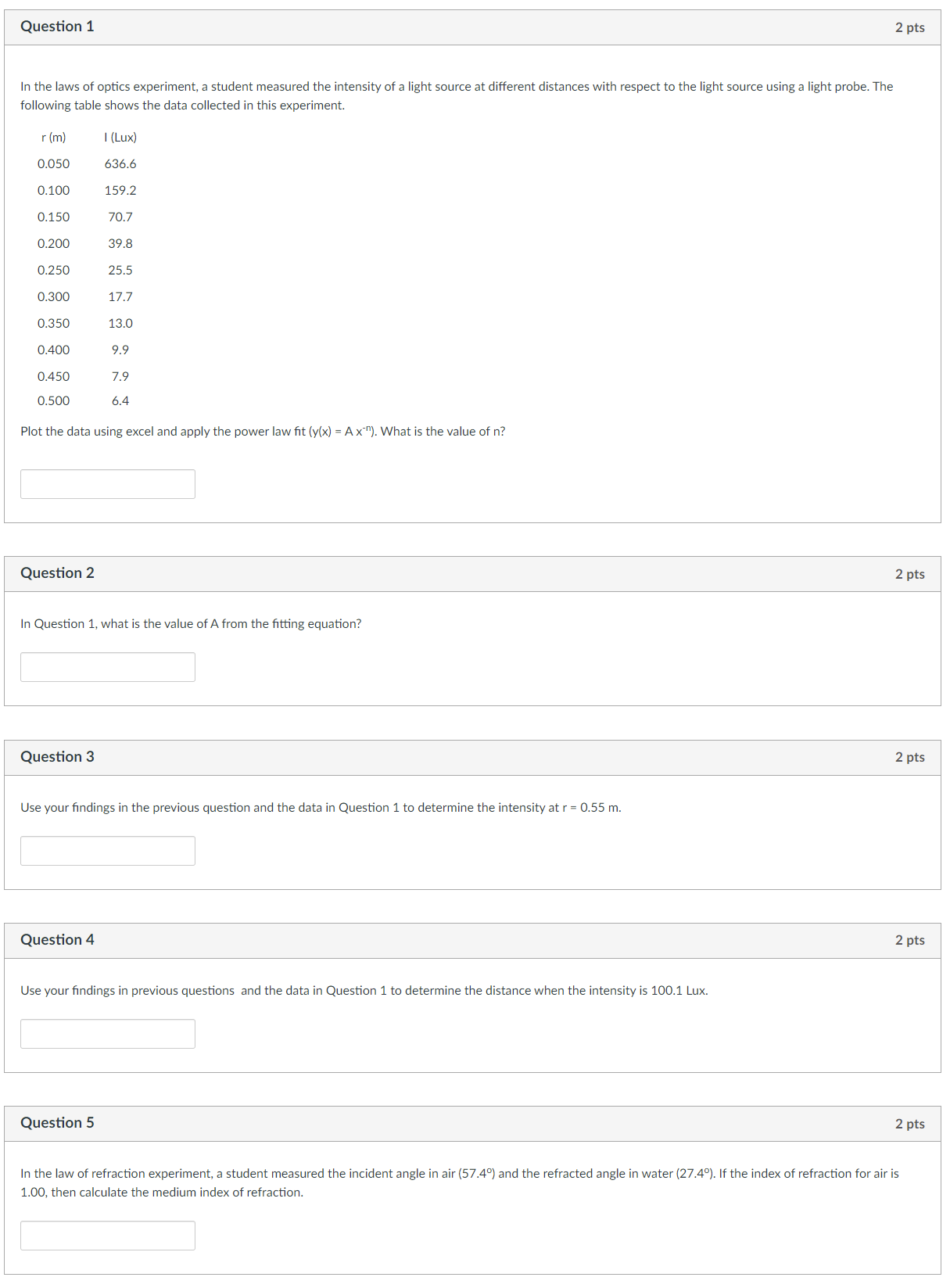Image resolution: width=950 pixels, height=1288 pixels.
Task: Click the "value of A from the fitting equation" prompt
Action: pyautogui.click(x=191, y=624)
